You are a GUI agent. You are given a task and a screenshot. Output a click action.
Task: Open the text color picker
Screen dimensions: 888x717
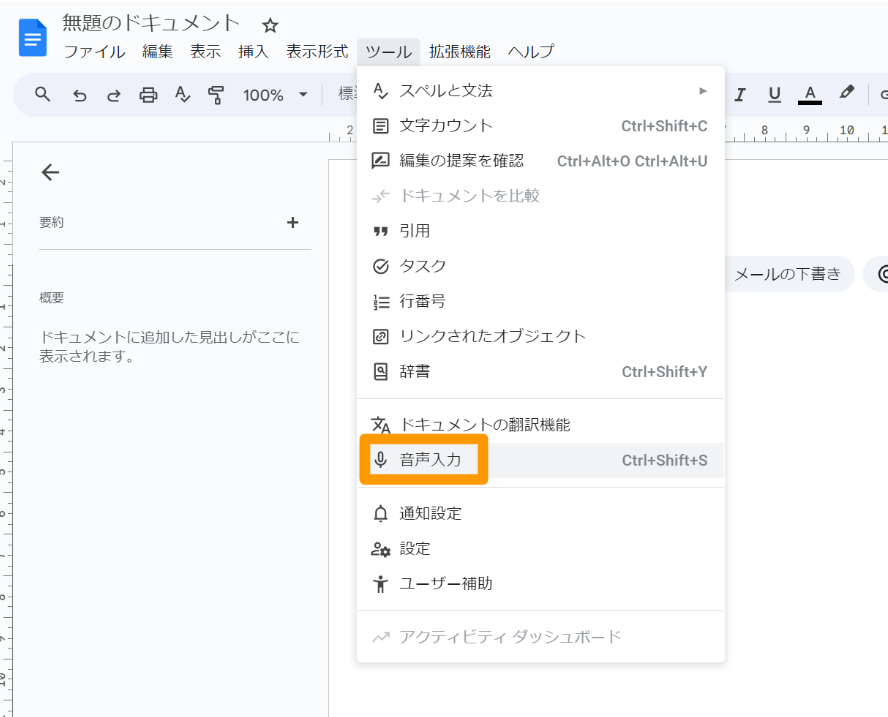point(809,95)
